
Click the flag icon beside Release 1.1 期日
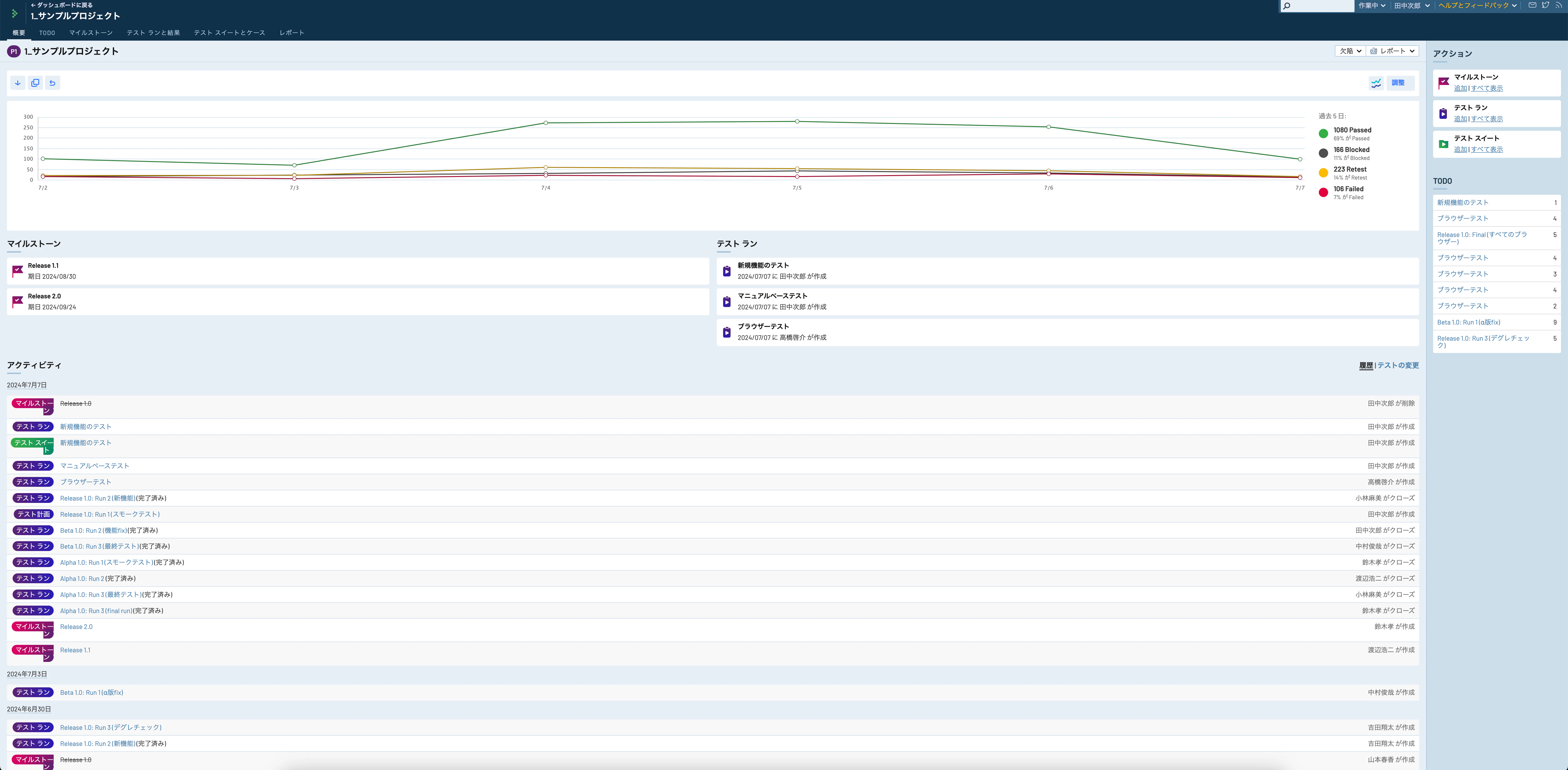click(18, 271)
